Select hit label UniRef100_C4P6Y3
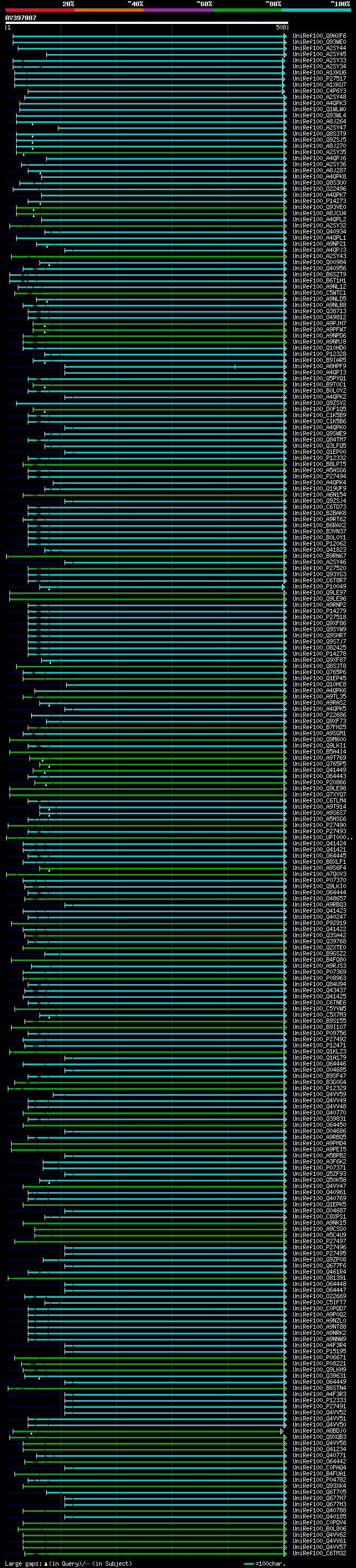 319,91
